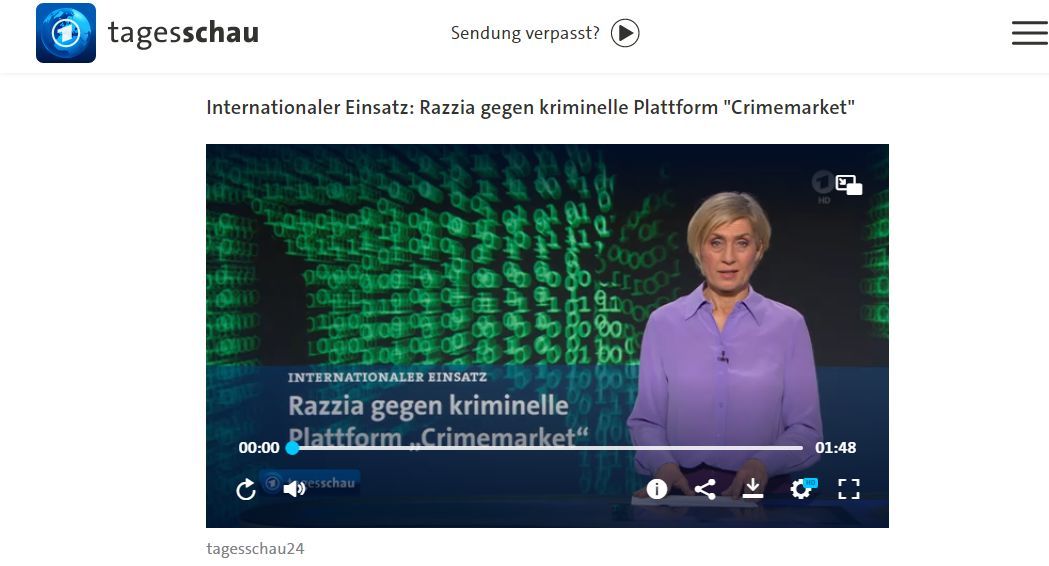Click the play circle beside Sendung verpasst
The width and height of the screenshot is (1049, 566).
click(x=625, y=33)
